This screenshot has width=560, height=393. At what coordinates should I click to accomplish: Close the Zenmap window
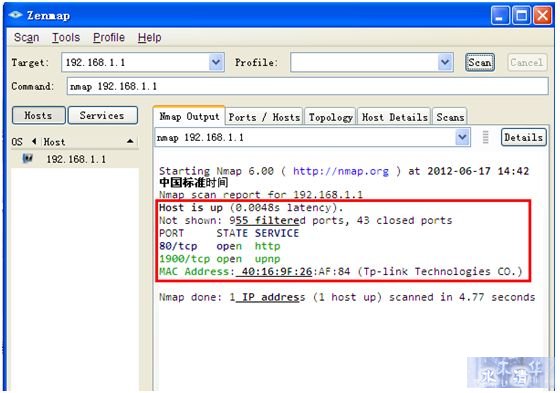(x=542, y=15)
